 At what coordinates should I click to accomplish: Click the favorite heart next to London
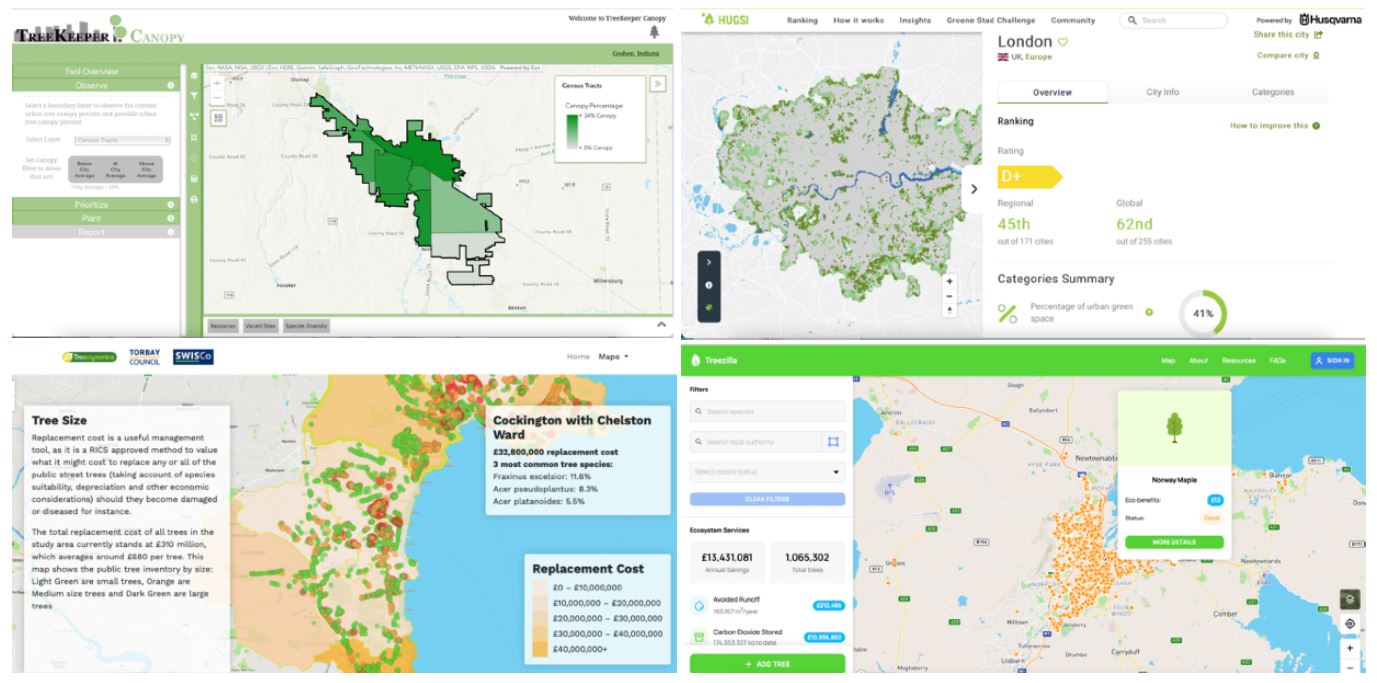tap(1064, 42)
